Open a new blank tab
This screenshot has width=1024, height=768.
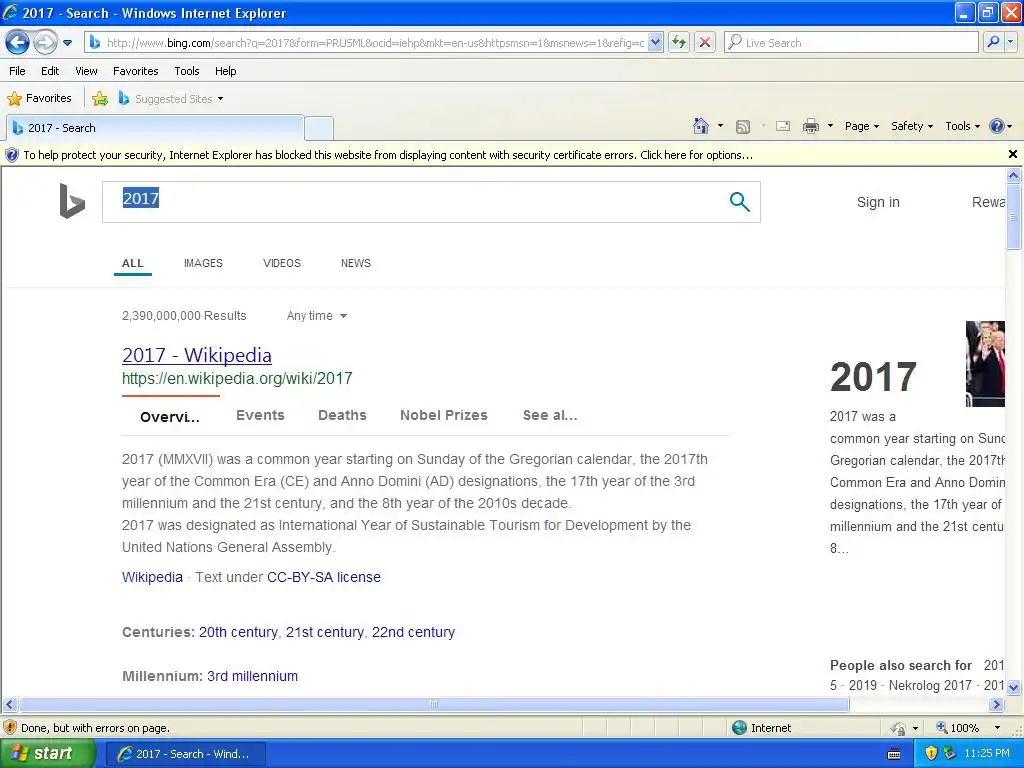319,128
